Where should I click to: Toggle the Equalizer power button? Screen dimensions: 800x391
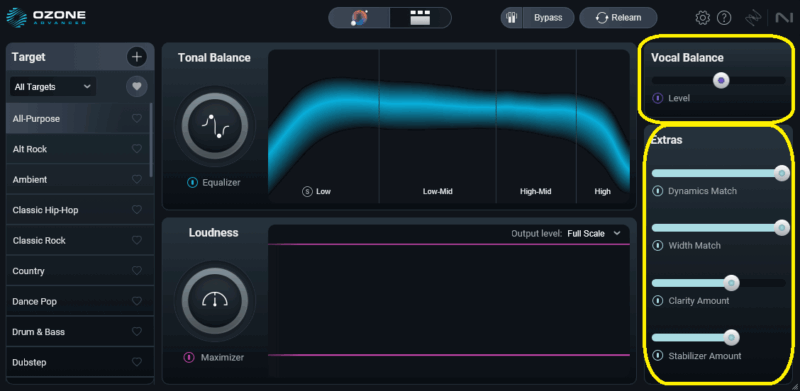192,182
